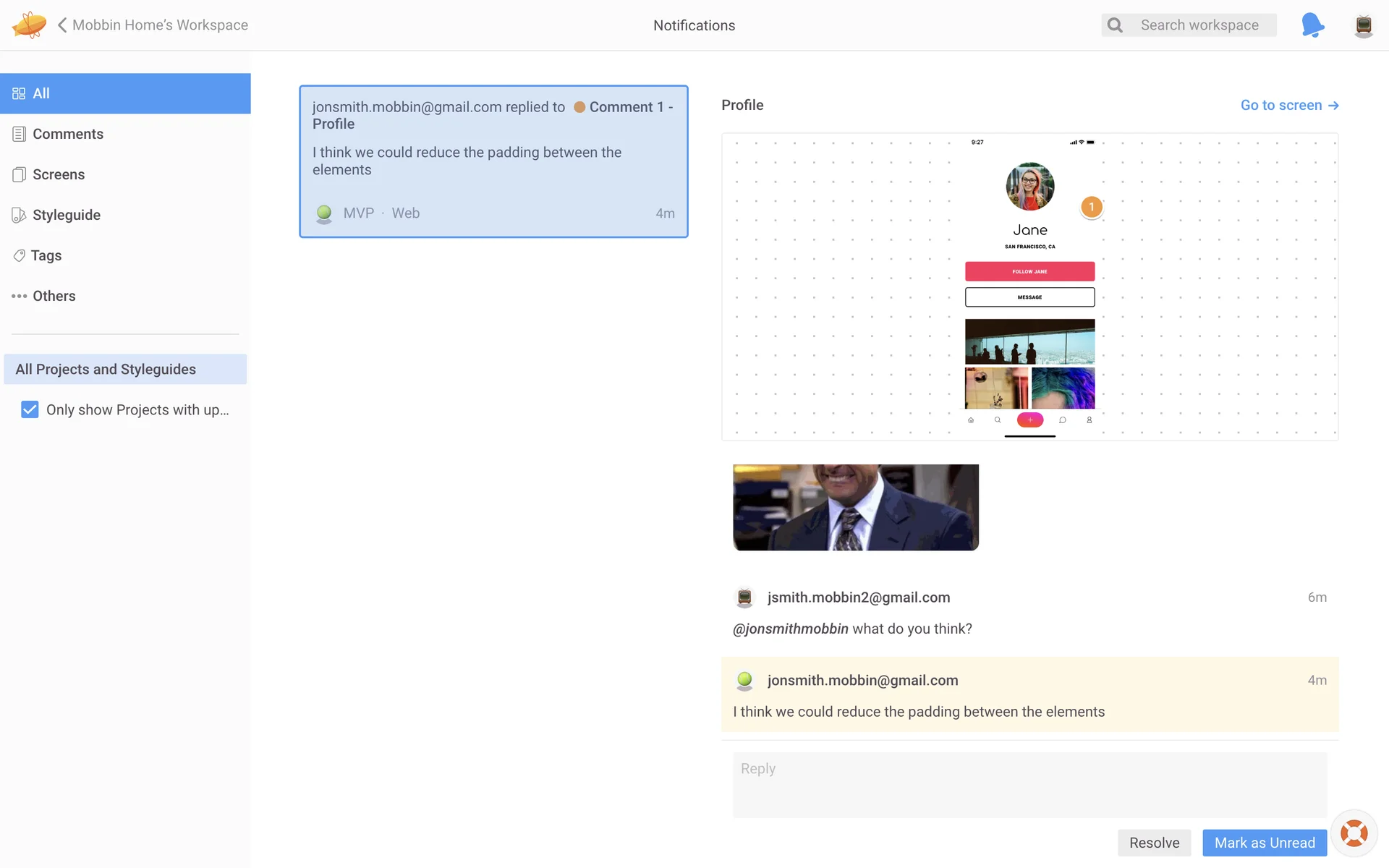This screenshot has width=1389, height=868.
Task: Click jonsmith.mobbin green avatar in the highlighted reply
Action: tap(744, 681)
